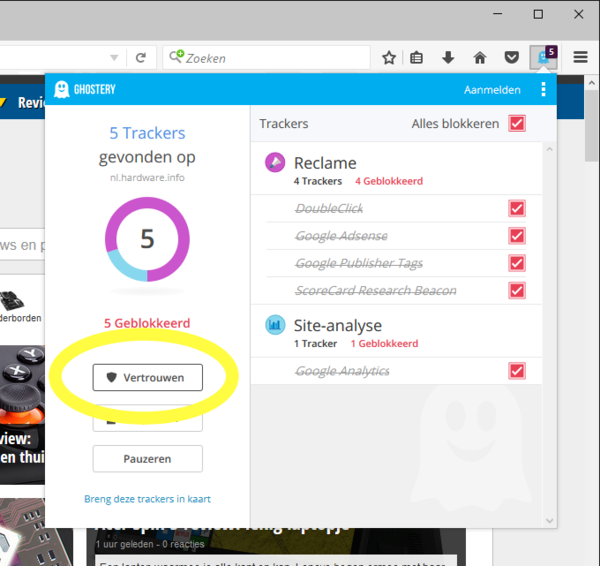Open the Reviews tab on the webpage
Viewport: 600px width, 566px height.
click(31, 103)
